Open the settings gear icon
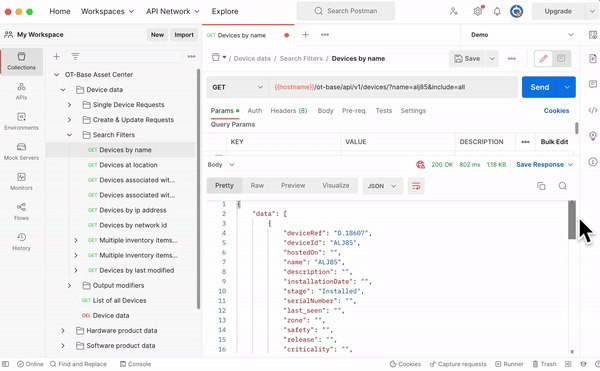 (478, 11)
